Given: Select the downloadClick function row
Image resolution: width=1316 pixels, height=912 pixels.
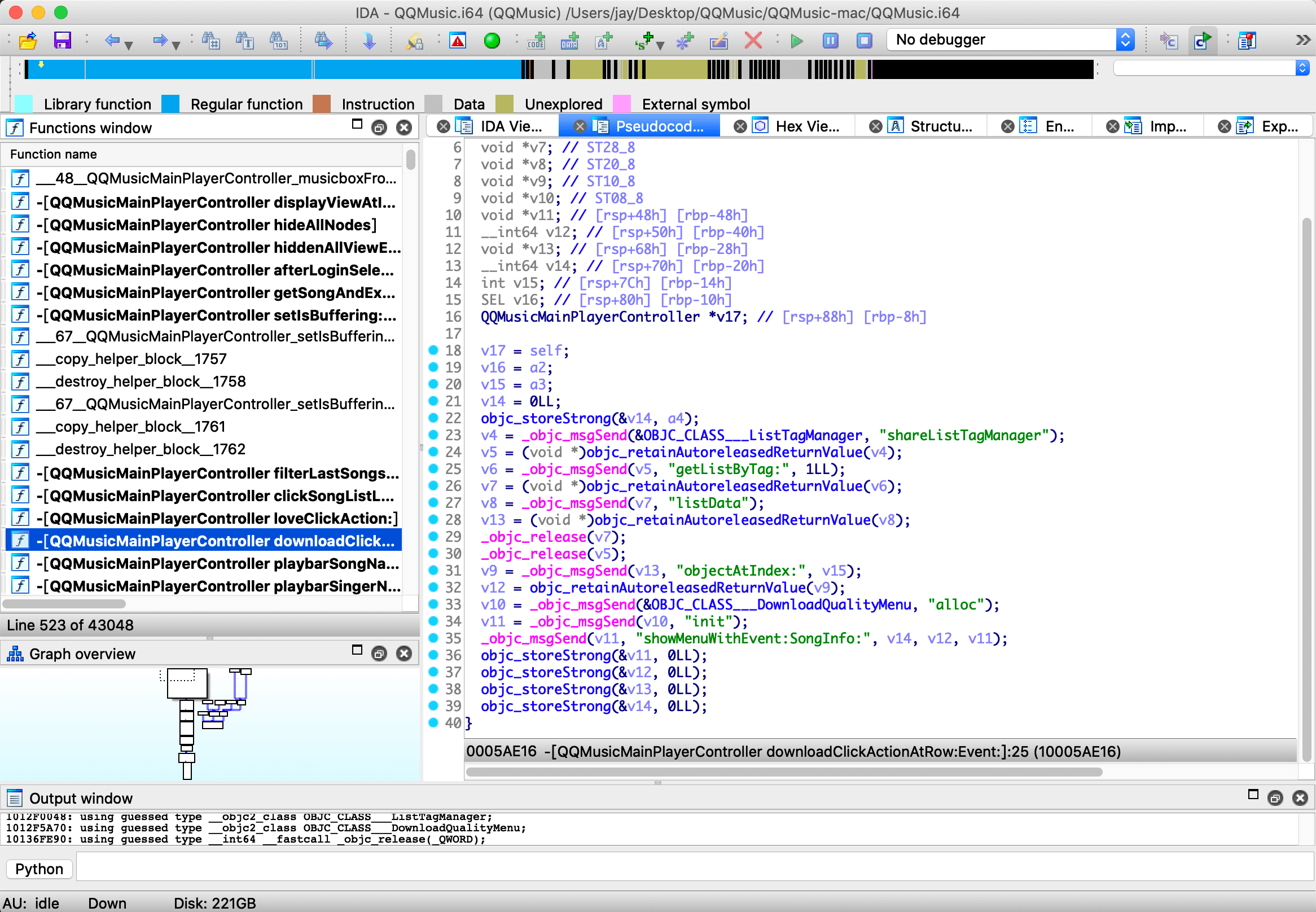Looking at the screenshot, I should (x=204, y=541).
